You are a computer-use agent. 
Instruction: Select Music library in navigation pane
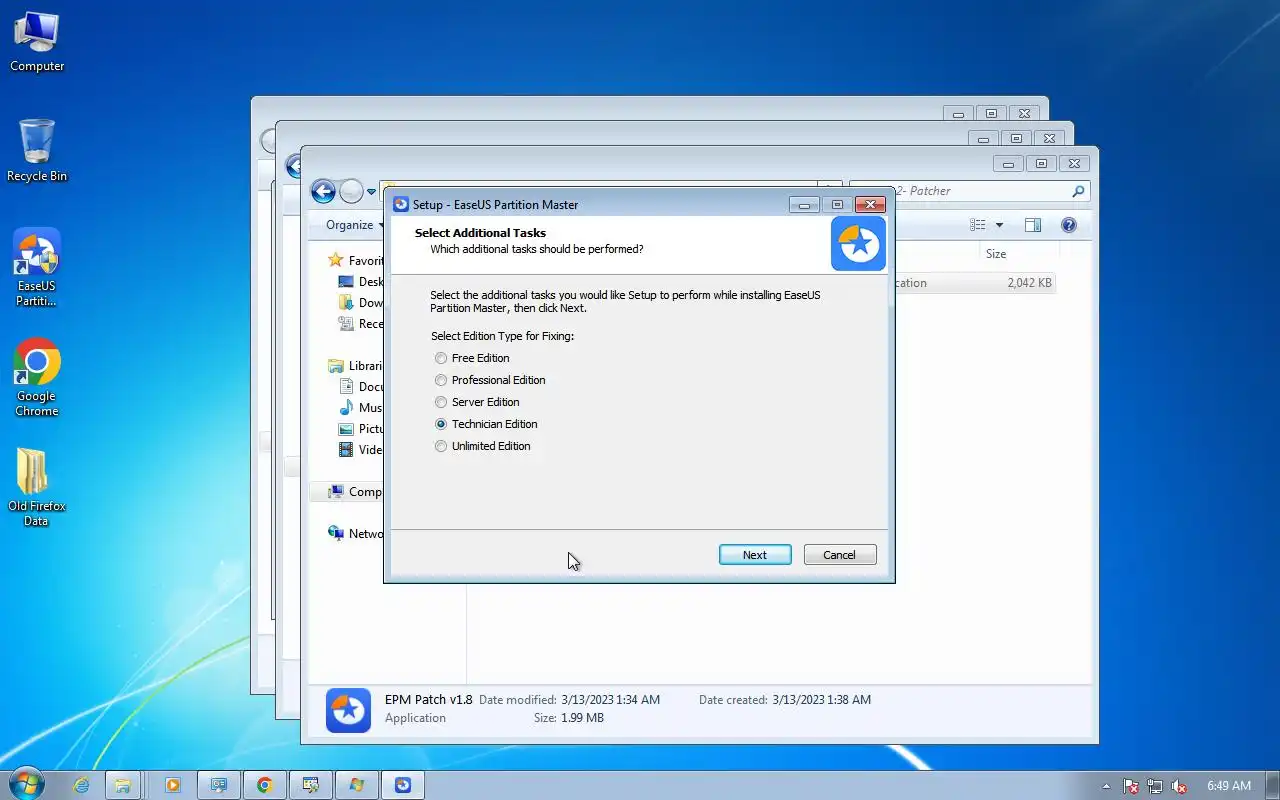point(361,408)
